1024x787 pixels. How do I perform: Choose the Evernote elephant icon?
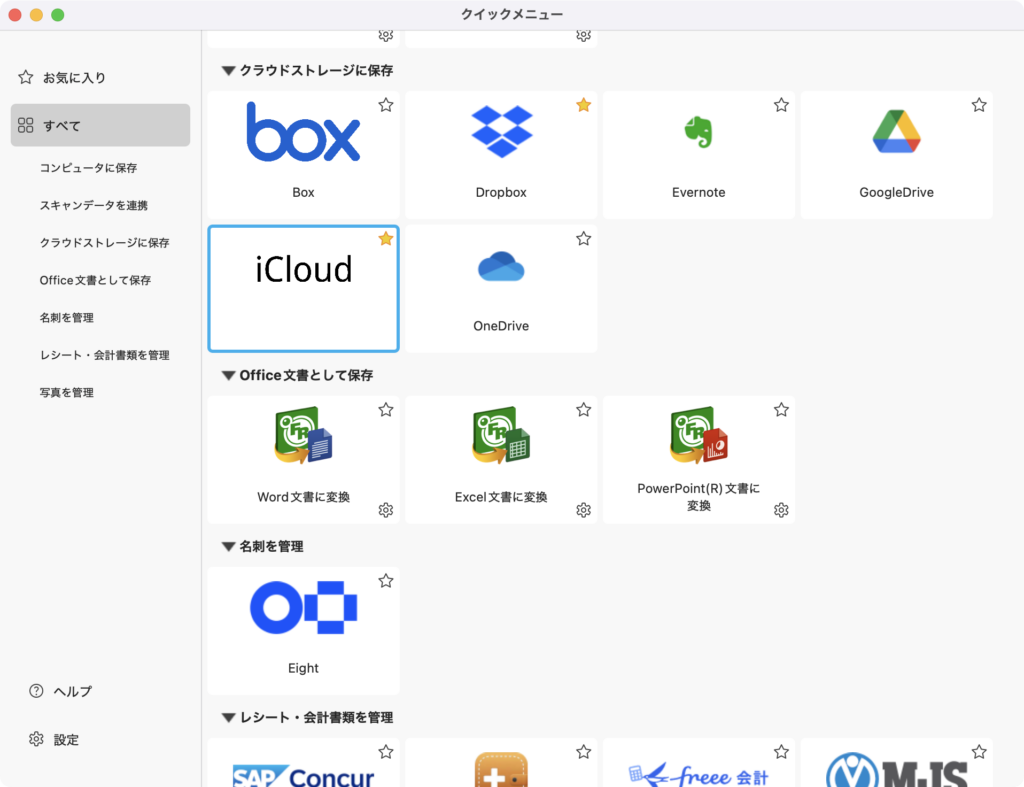tap(698, 132)
